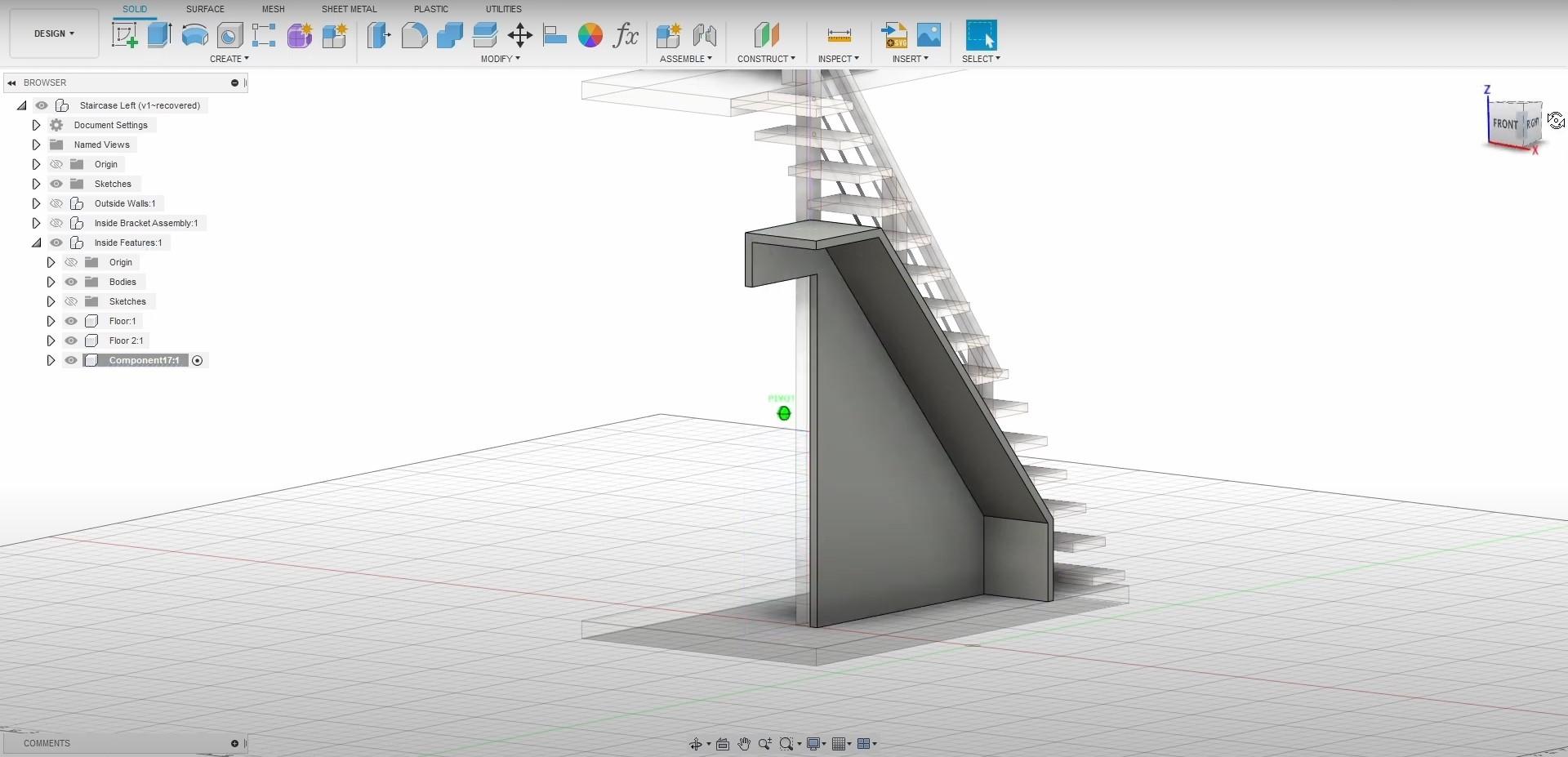This screenshot has height=757, width=1568.
Task: Switch to the SURFACE tab
Action: (x=205, y=9)
